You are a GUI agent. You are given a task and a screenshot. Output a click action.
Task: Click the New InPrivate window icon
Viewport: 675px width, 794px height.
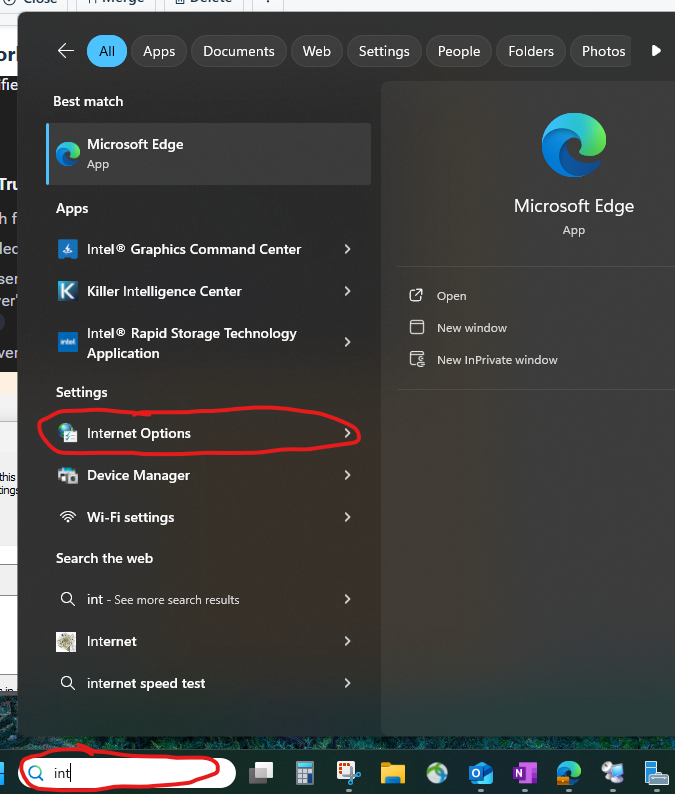[417, 359]
